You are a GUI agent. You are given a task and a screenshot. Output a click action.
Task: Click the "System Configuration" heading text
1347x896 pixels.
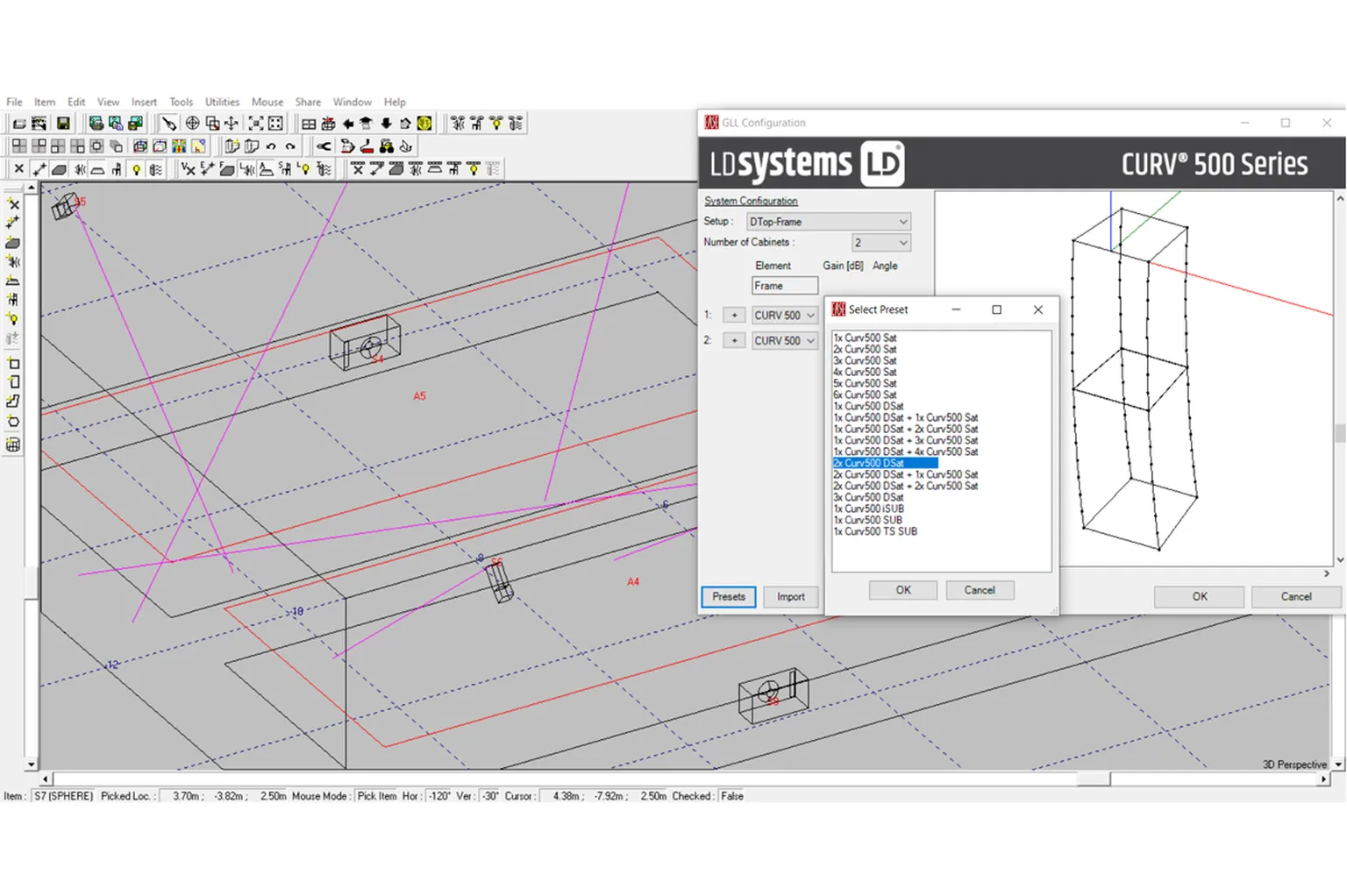tap(751, 201)
